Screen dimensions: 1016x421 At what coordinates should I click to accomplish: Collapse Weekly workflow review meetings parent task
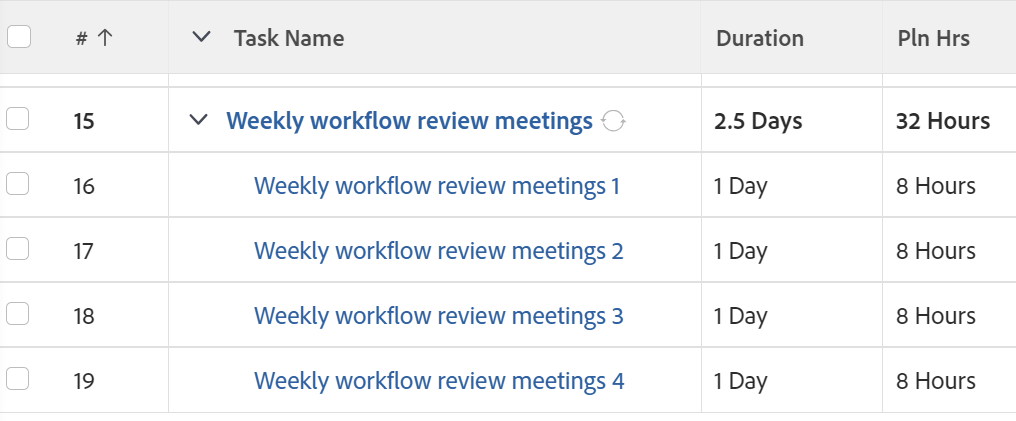click(198, 120)
